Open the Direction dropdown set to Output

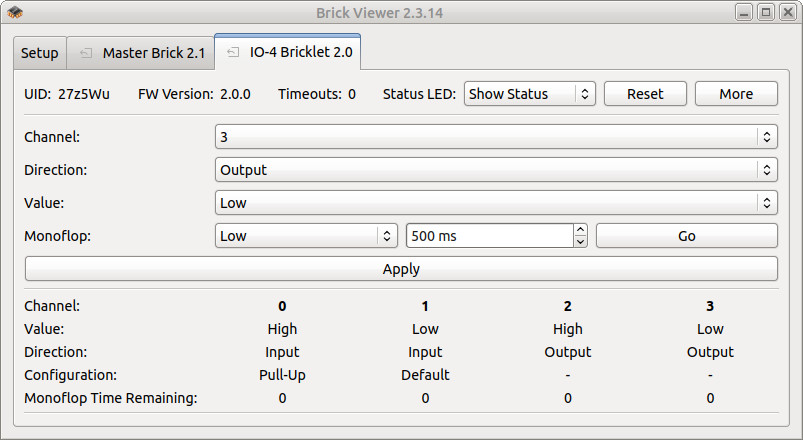coord(496,170)
